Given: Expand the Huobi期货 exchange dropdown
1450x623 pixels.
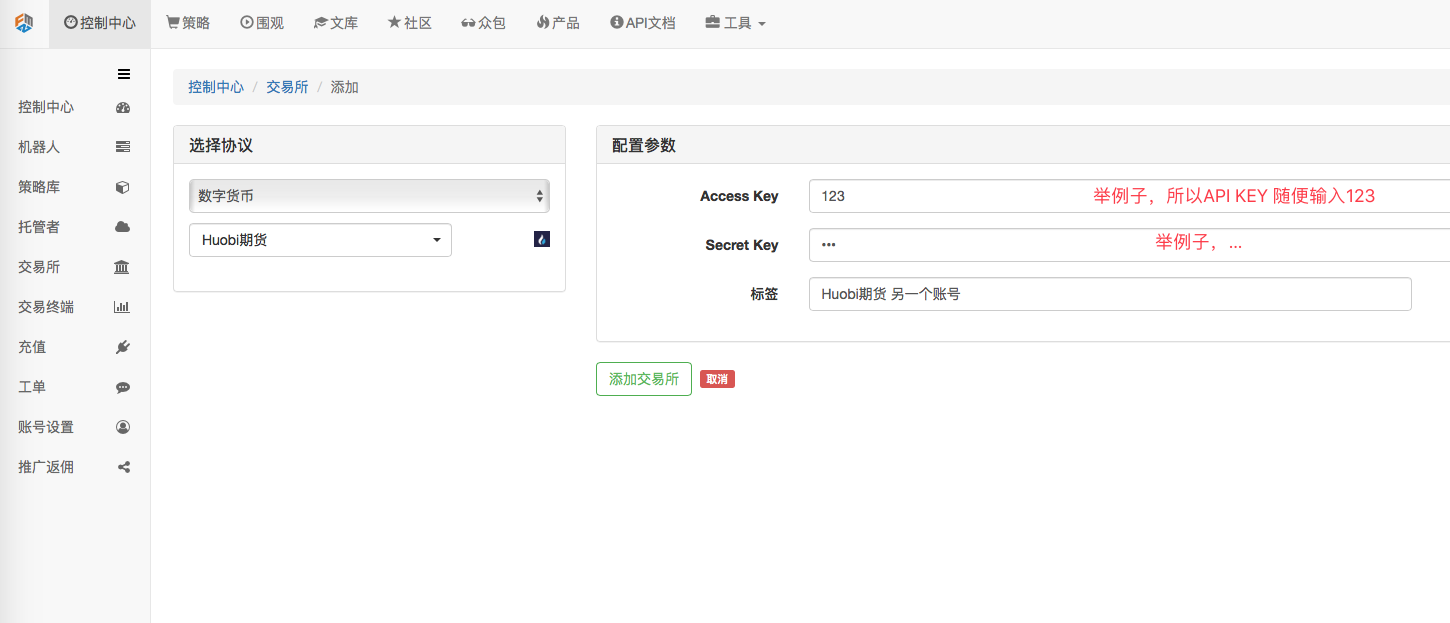Looking at the screenshot, I should 320,240.
